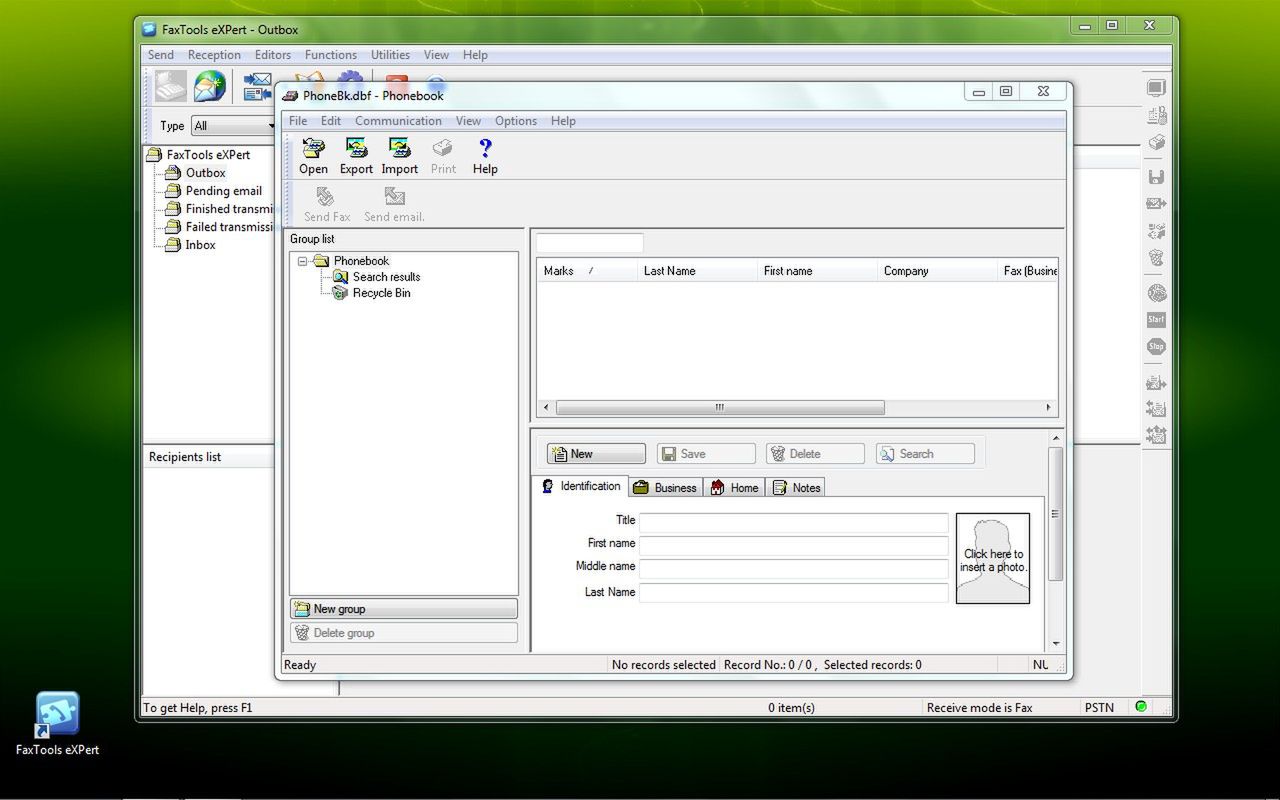The width and height of the screenshot is (1280, 800).
Task: Switch to the Notes tab
Action: pos(796,487)
